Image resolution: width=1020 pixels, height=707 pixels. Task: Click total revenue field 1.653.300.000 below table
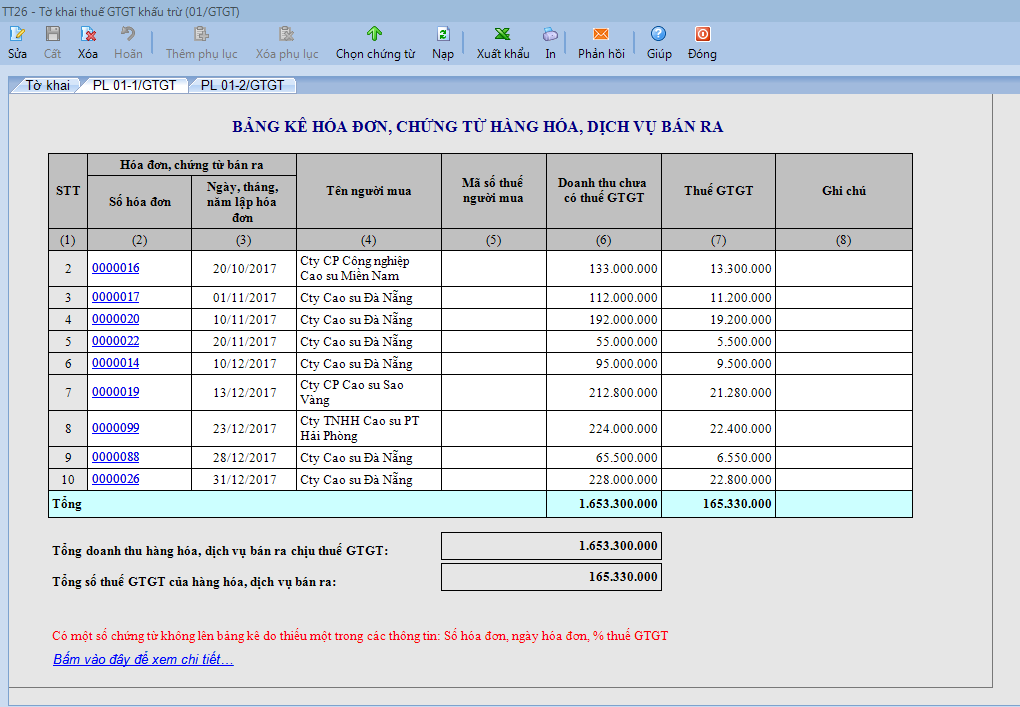click(551, 546)
